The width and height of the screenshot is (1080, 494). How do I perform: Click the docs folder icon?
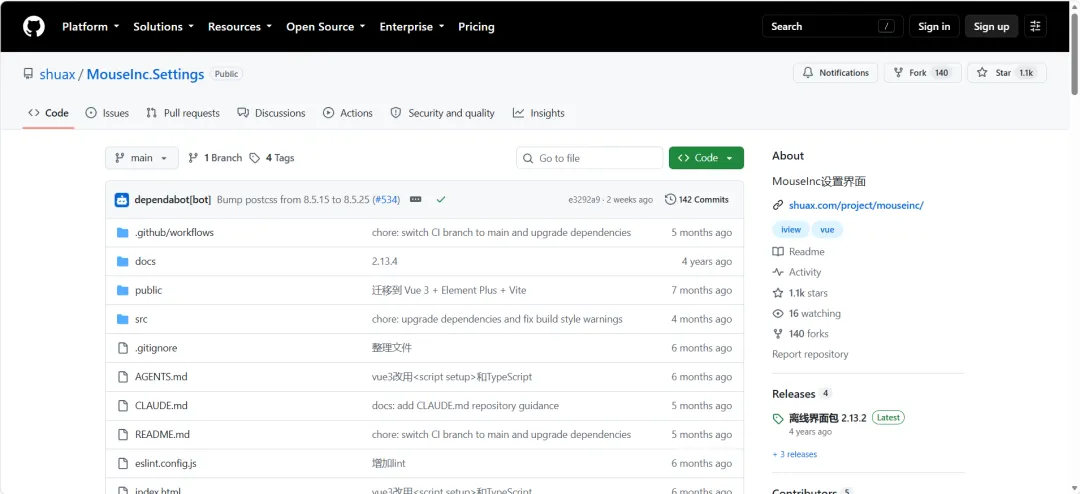[x=123, y=262]
